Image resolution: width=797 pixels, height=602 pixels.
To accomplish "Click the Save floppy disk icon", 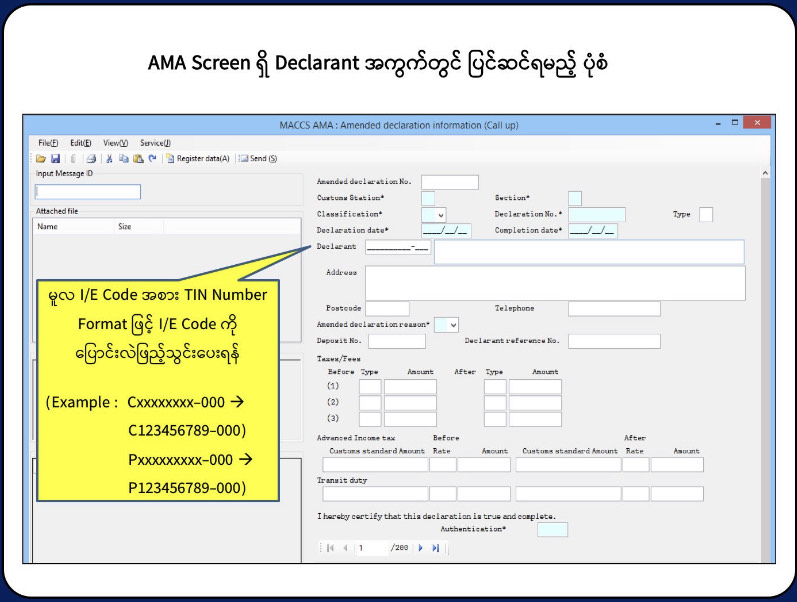I will 56,159.
